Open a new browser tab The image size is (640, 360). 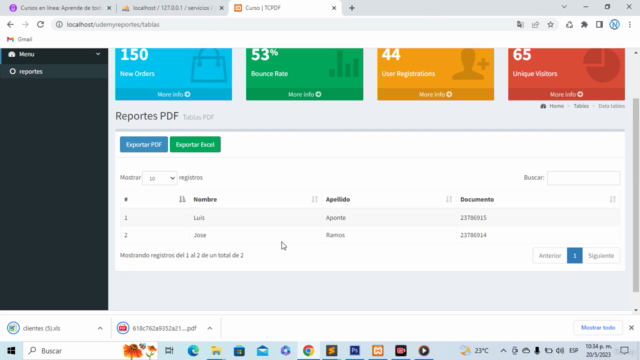[352, 8]
